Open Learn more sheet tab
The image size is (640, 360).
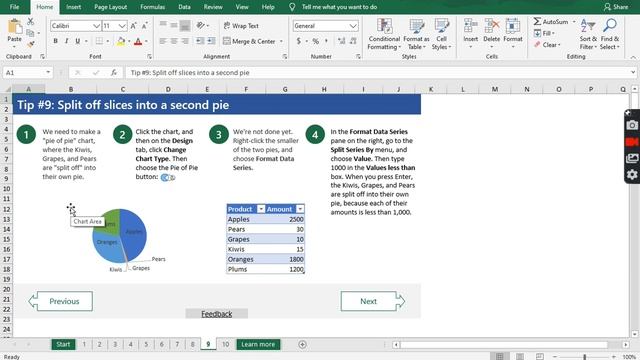258,344
